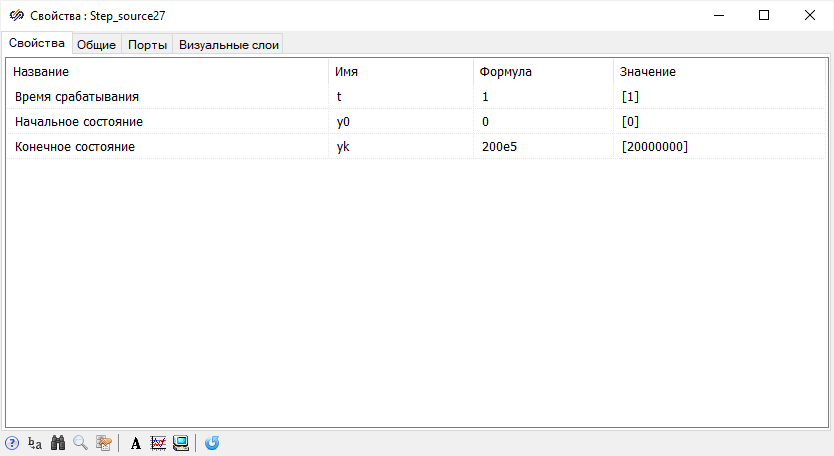Screen dimensions: 834x456
Task: Click the hand-over-properties icon in toolbar
Action: pos(103,443)
